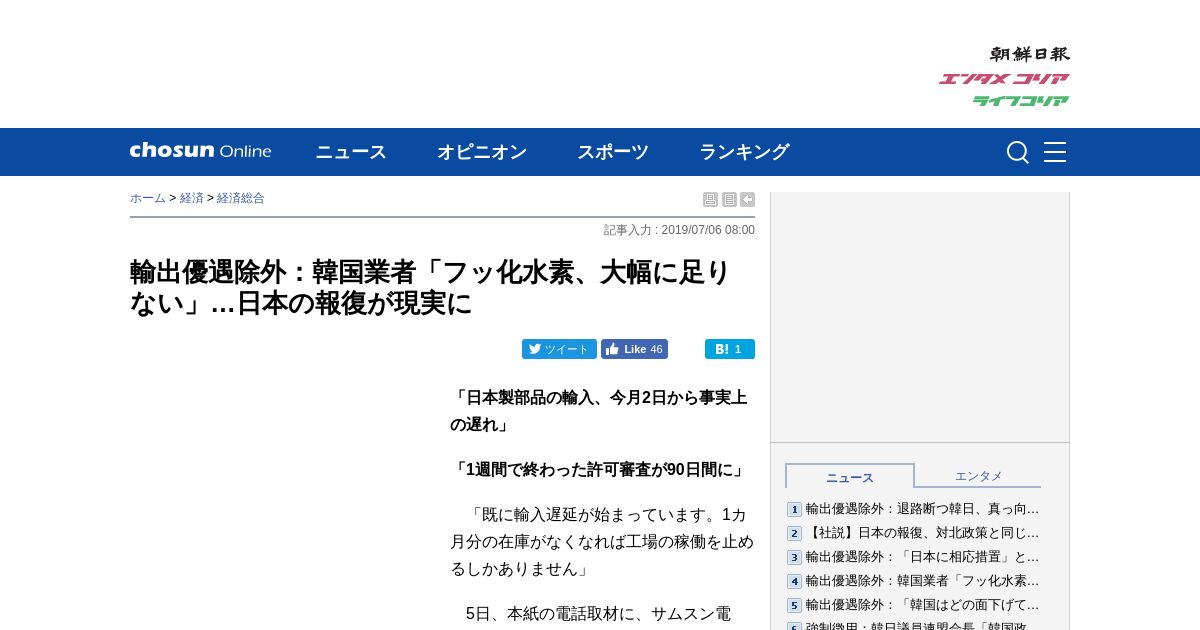Click the go-back arrow icon
This screenshot has height=630, width=1200.
tap(747, 200)
